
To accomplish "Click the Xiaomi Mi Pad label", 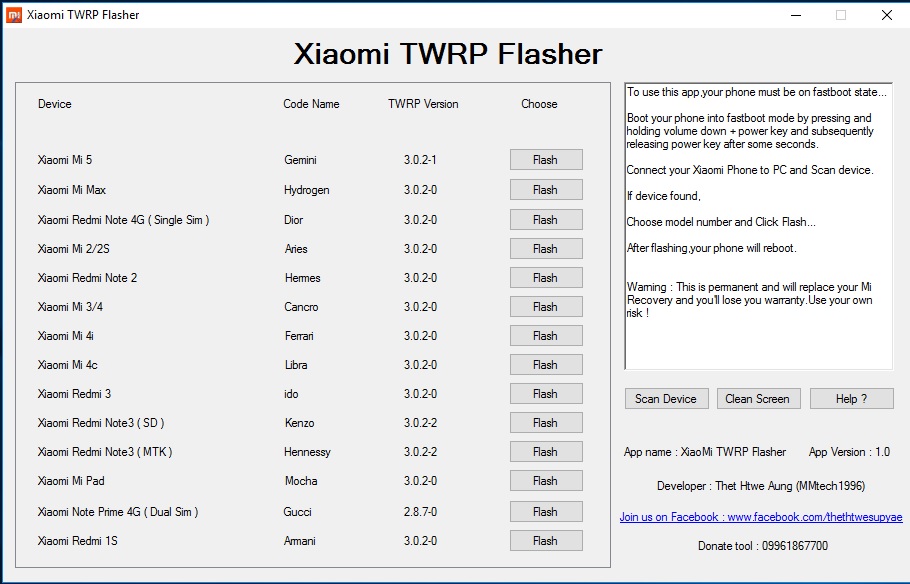I will [x=71, y=481].
